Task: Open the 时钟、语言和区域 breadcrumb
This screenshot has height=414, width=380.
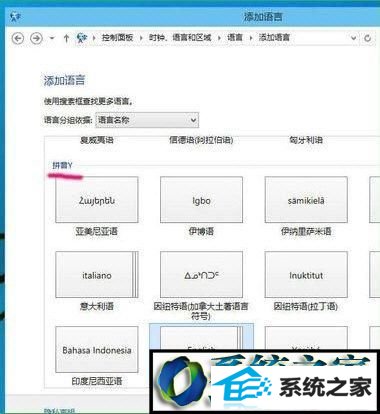Action: [180, 37]
